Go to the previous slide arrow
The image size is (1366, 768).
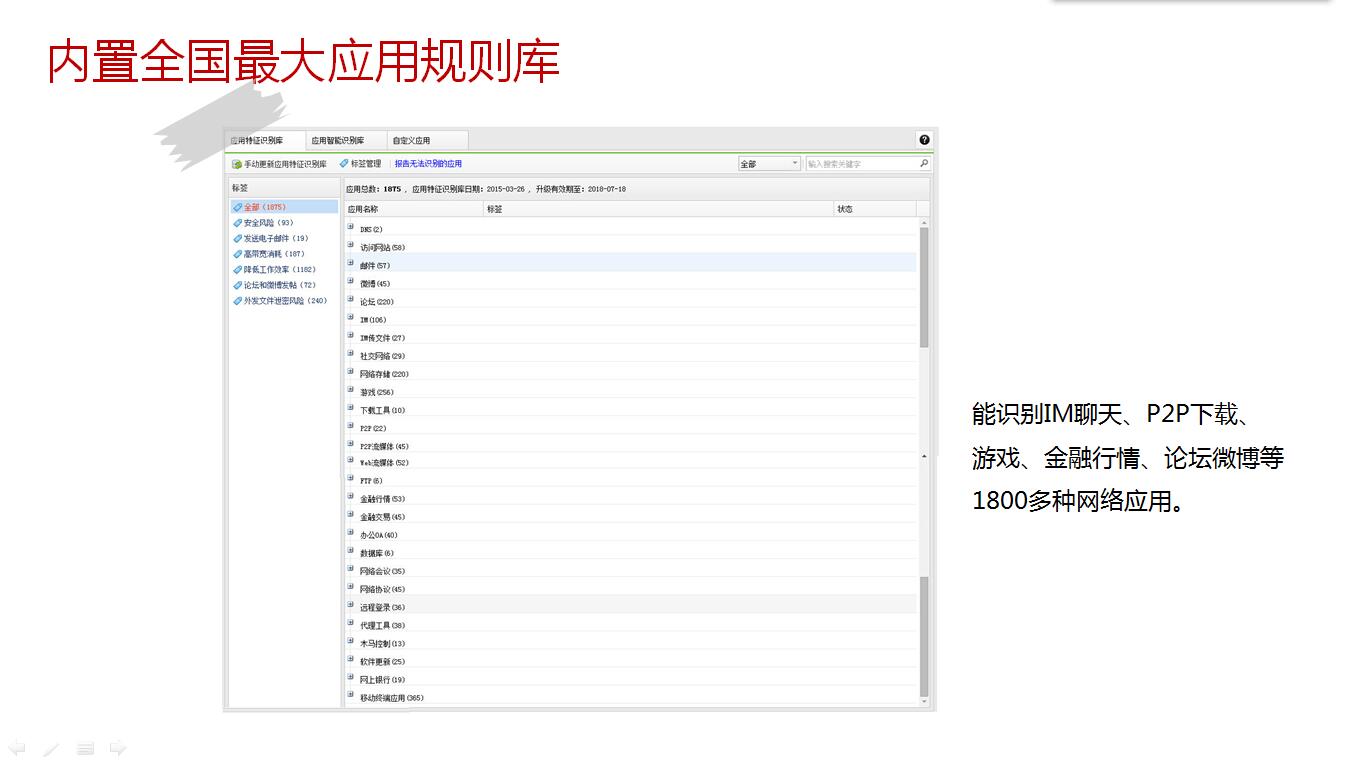pyautogui.click(x=17, y=748)
